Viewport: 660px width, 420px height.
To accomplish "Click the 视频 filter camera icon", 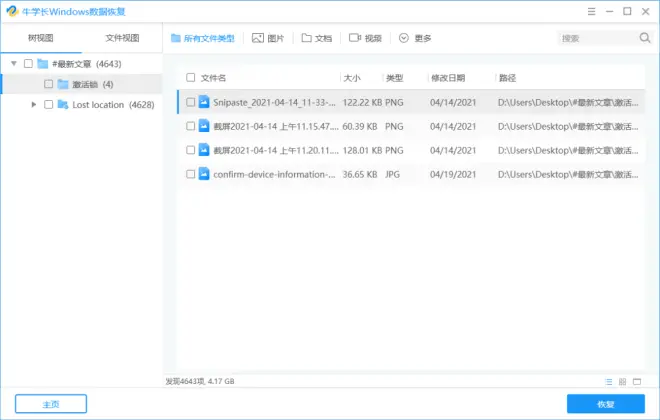I will [x=355, y=38].
